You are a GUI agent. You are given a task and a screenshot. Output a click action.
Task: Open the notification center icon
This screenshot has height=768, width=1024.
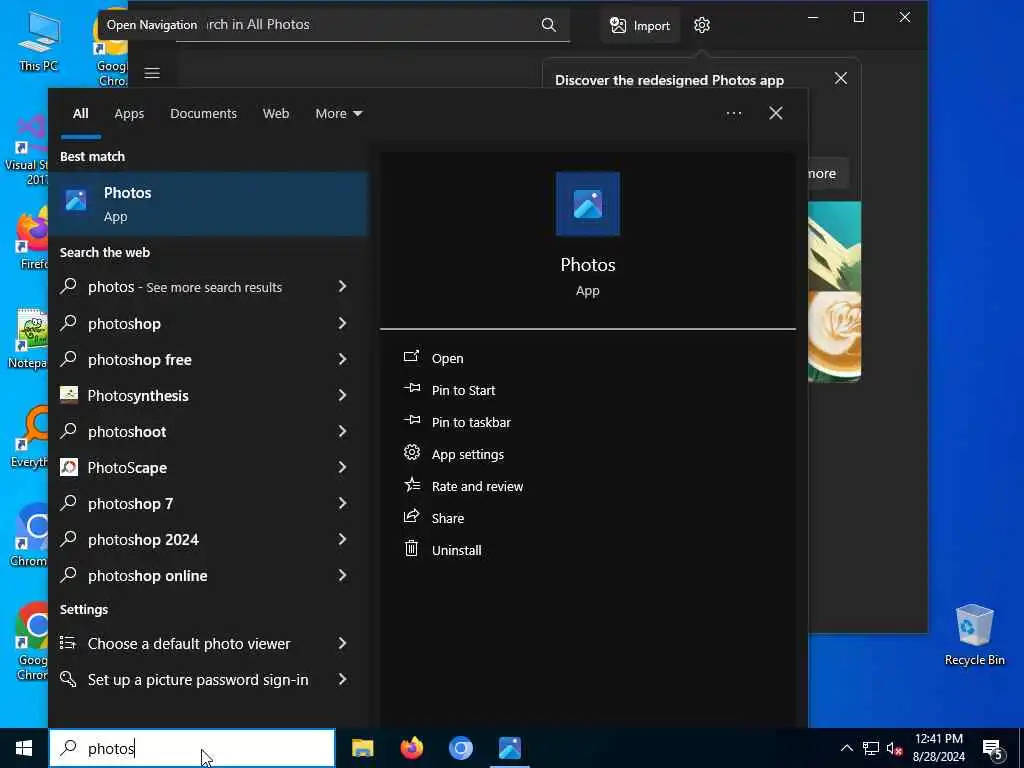click(993, 750)
